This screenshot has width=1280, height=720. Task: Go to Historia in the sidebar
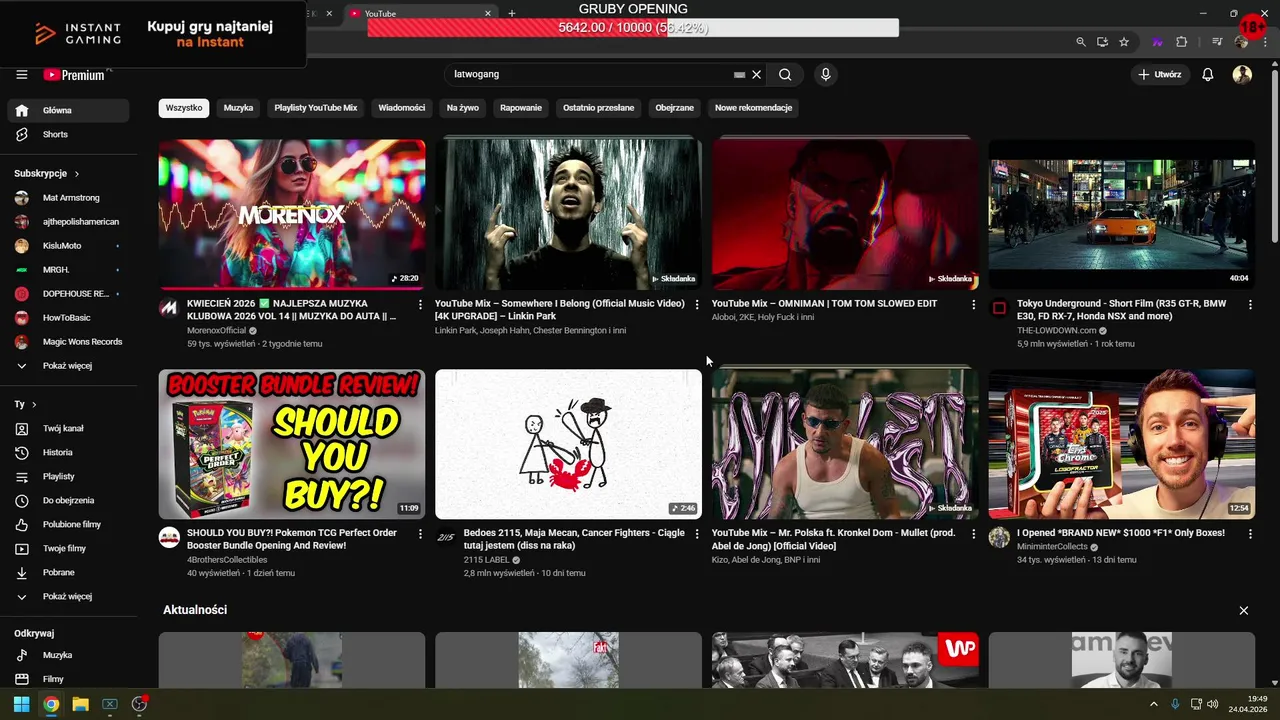[68, 452]
